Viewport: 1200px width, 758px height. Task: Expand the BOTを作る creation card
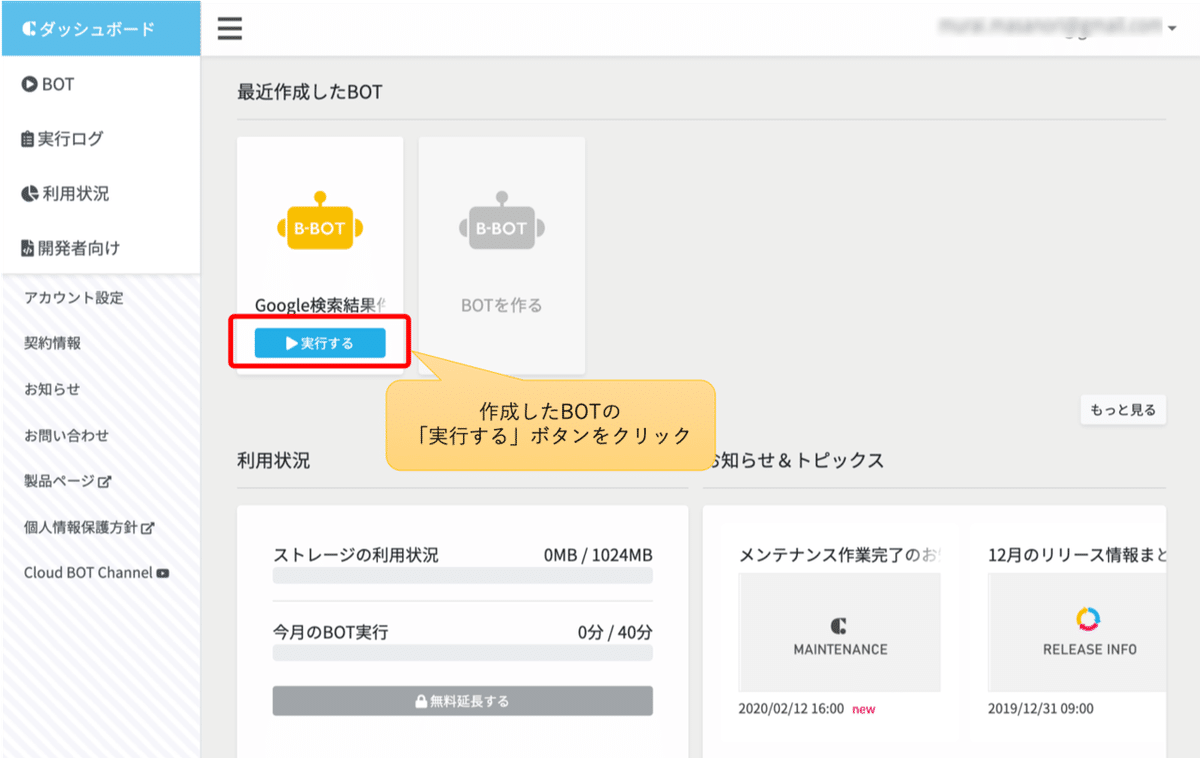(501, 255)
